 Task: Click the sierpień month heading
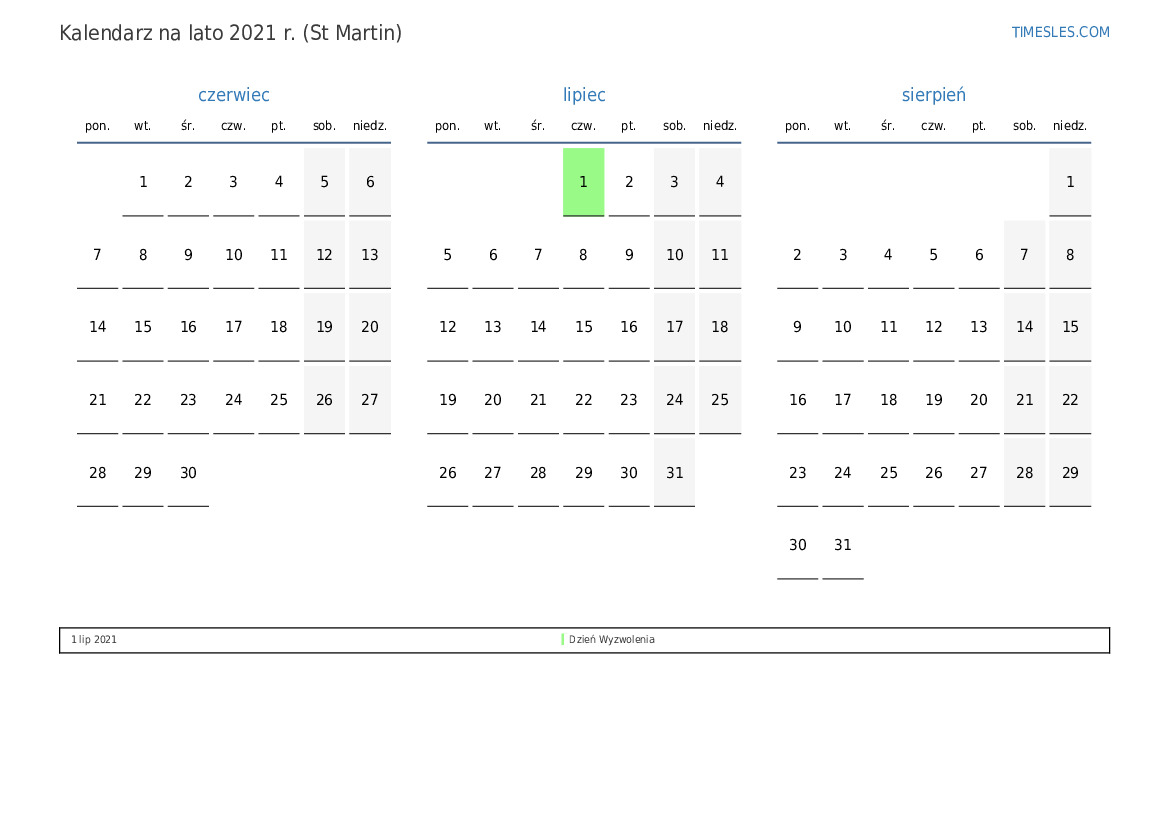pyautogui.click(x=933, y=95)
